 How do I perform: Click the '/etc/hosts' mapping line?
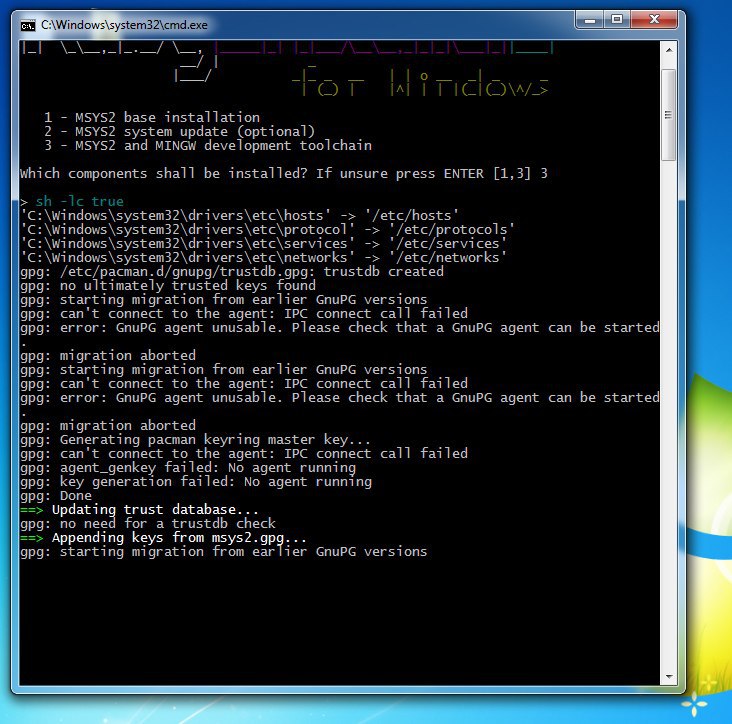(x=239, y=216)
